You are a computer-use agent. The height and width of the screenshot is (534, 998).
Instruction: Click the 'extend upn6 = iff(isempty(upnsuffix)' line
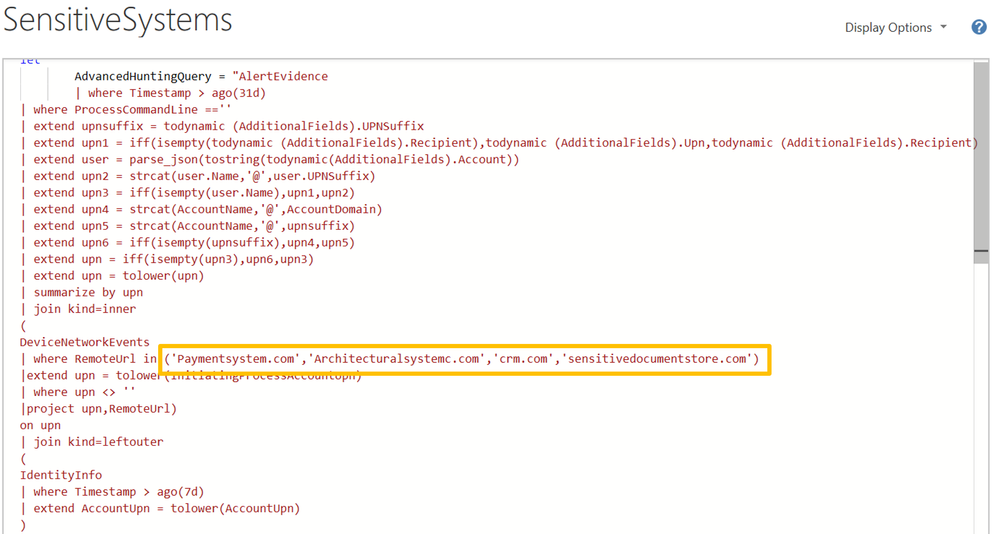(188, 242)
